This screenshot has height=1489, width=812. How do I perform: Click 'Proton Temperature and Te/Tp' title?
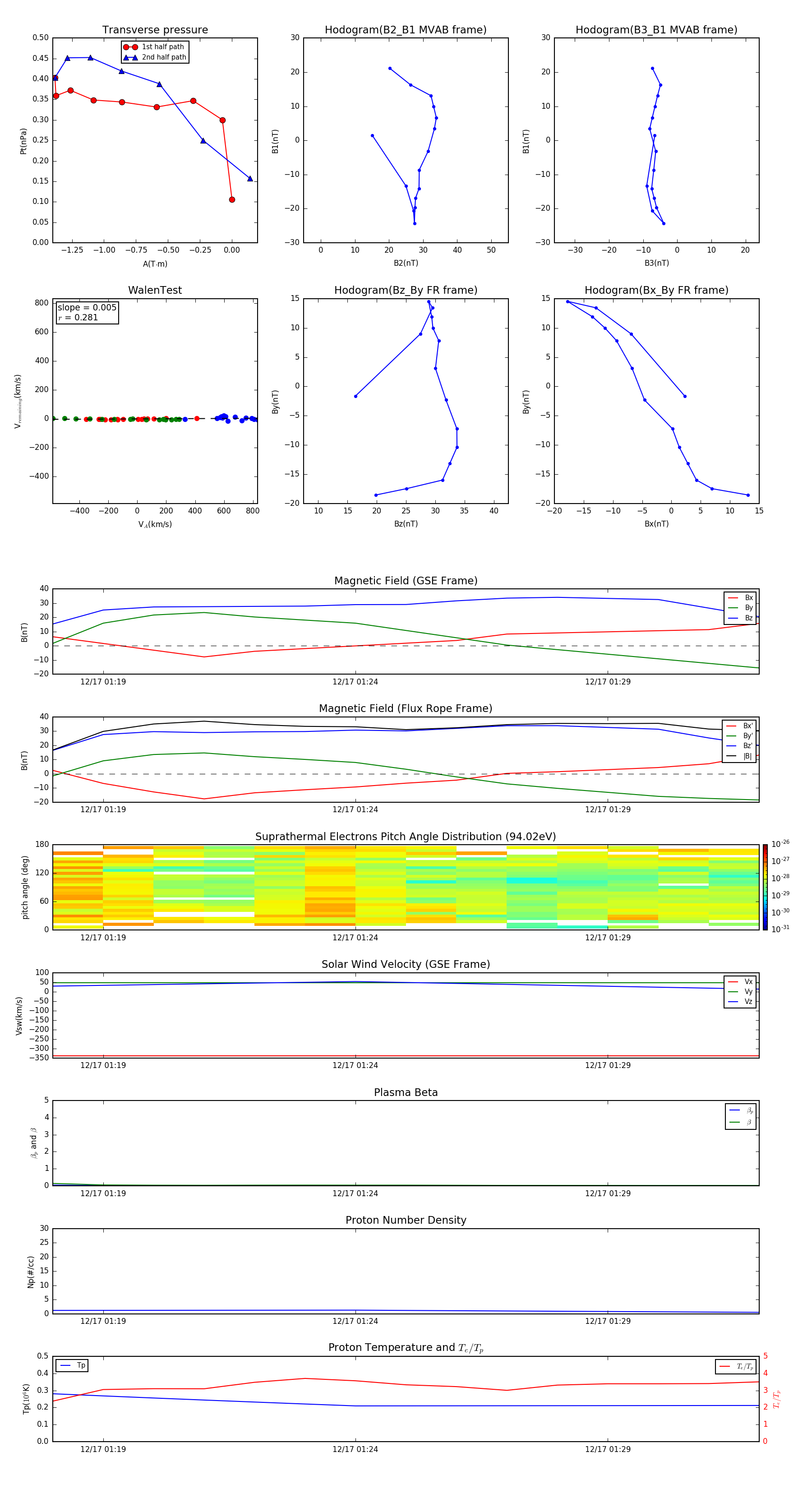406,1348
